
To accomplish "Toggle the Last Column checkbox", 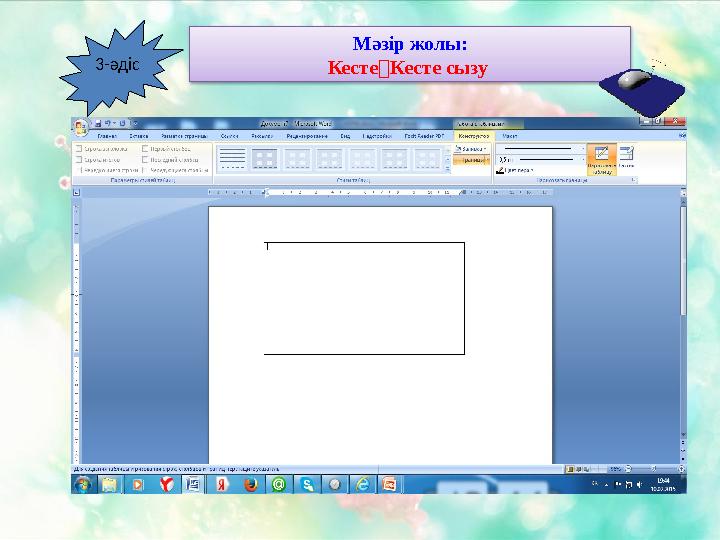I will coord(145,160).
